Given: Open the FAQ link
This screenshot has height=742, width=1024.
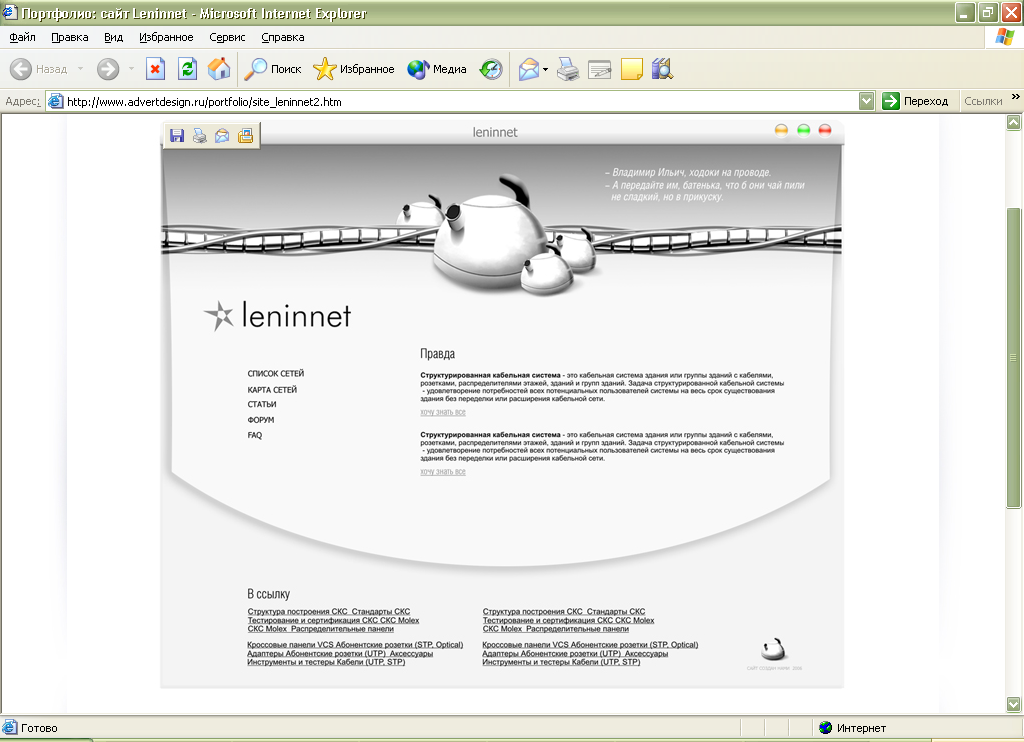Looking at the screenshot, I should pos(254,435).
